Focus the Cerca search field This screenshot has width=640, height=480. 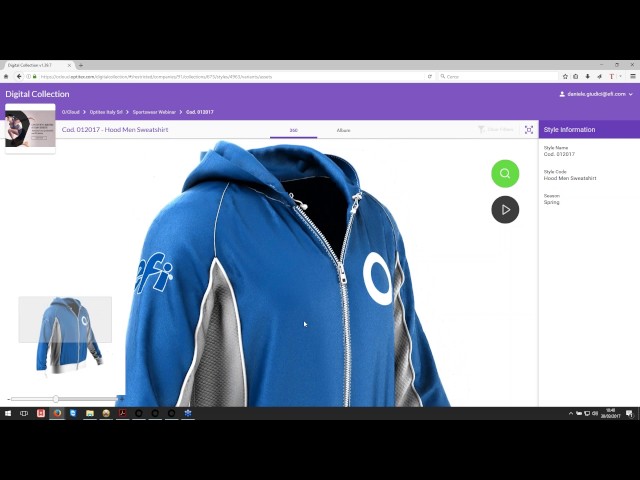pyautogui.click(x=498, y=76)
